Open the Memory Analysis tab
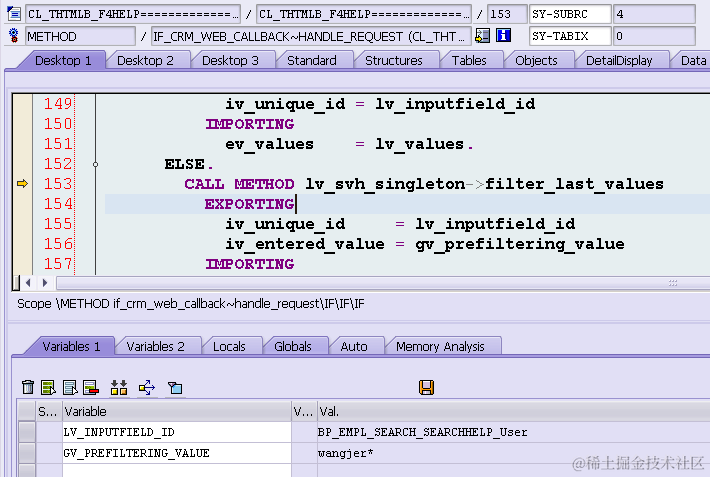Image resolution: width=710 pixels, height=477 pixels. click(440, 347)
